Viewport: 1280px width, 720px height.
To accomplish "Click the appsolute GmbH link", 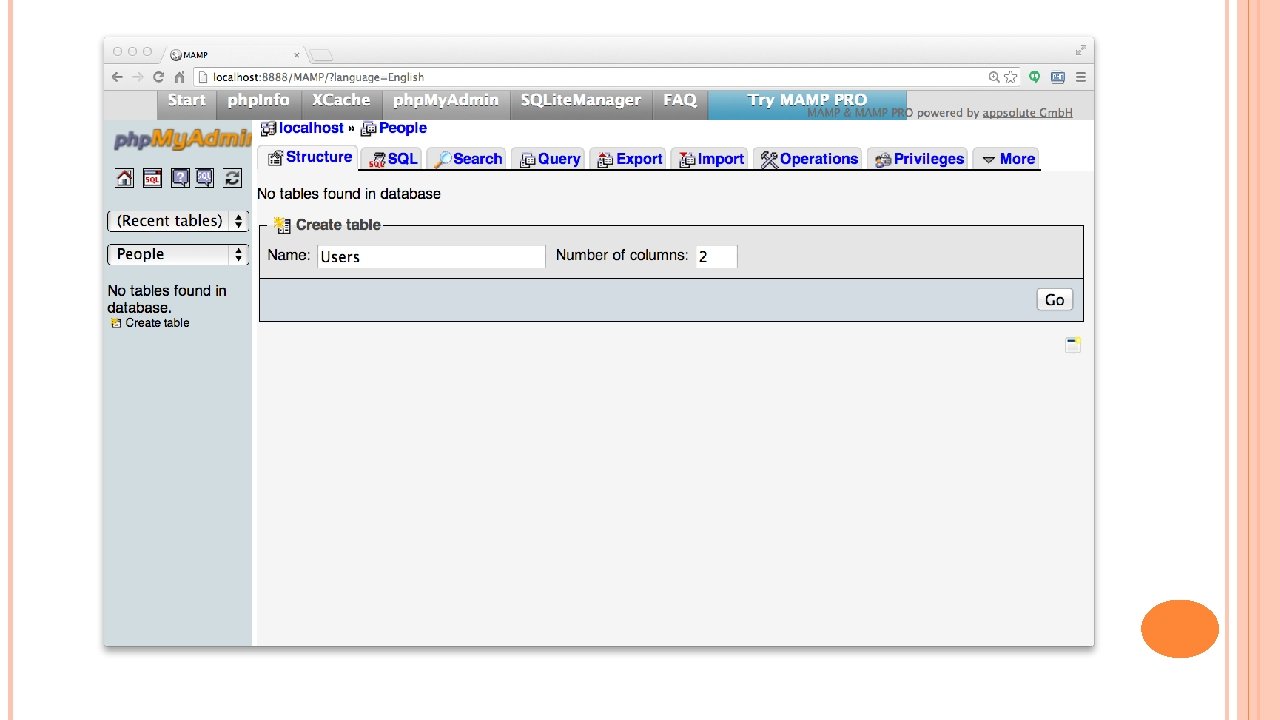I will [1027, 113].
